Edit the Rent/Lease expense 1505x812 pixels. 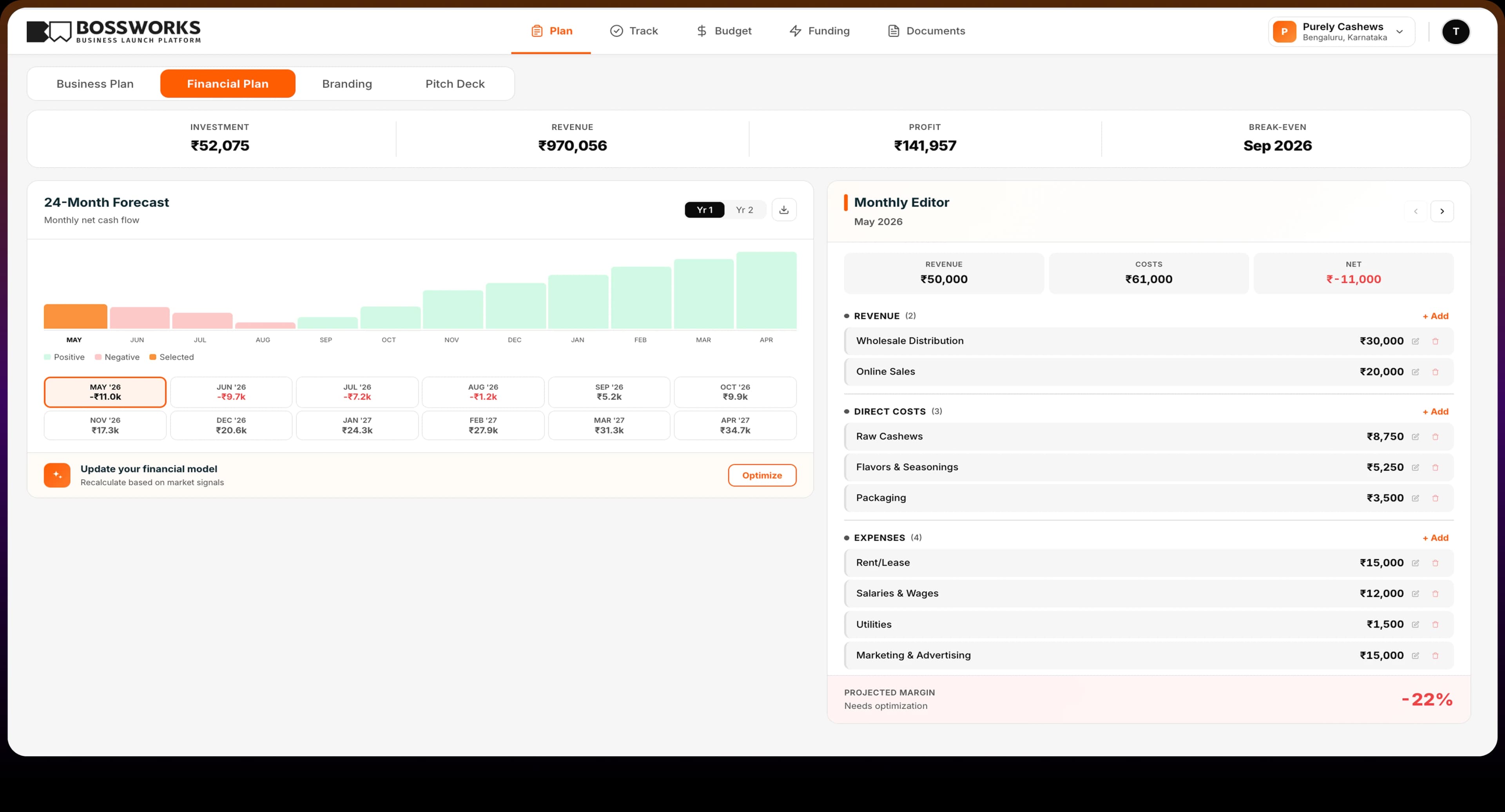pyautogui.click(x=1415, y=563)
